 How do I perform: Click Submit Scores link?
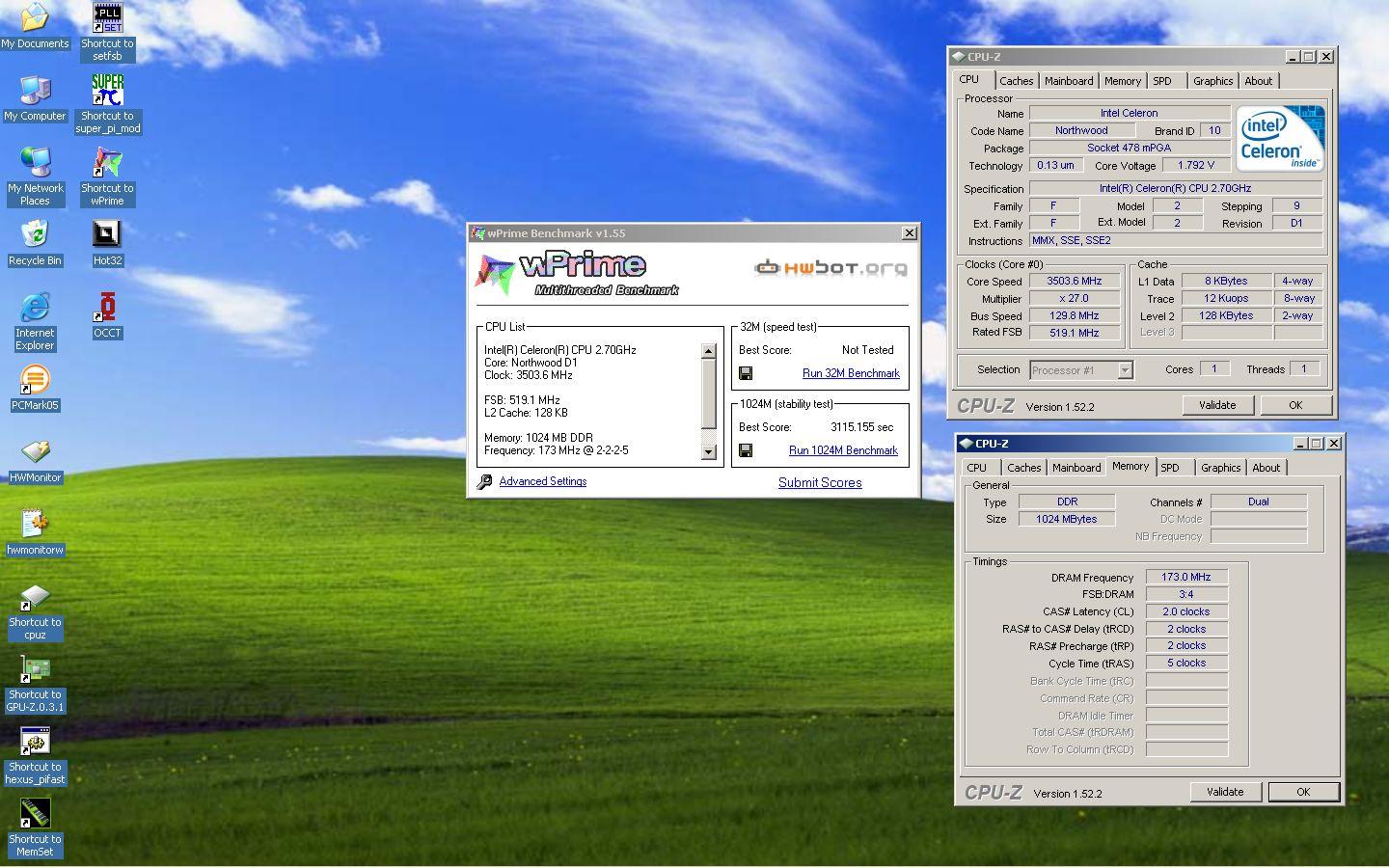click(820, 483)
